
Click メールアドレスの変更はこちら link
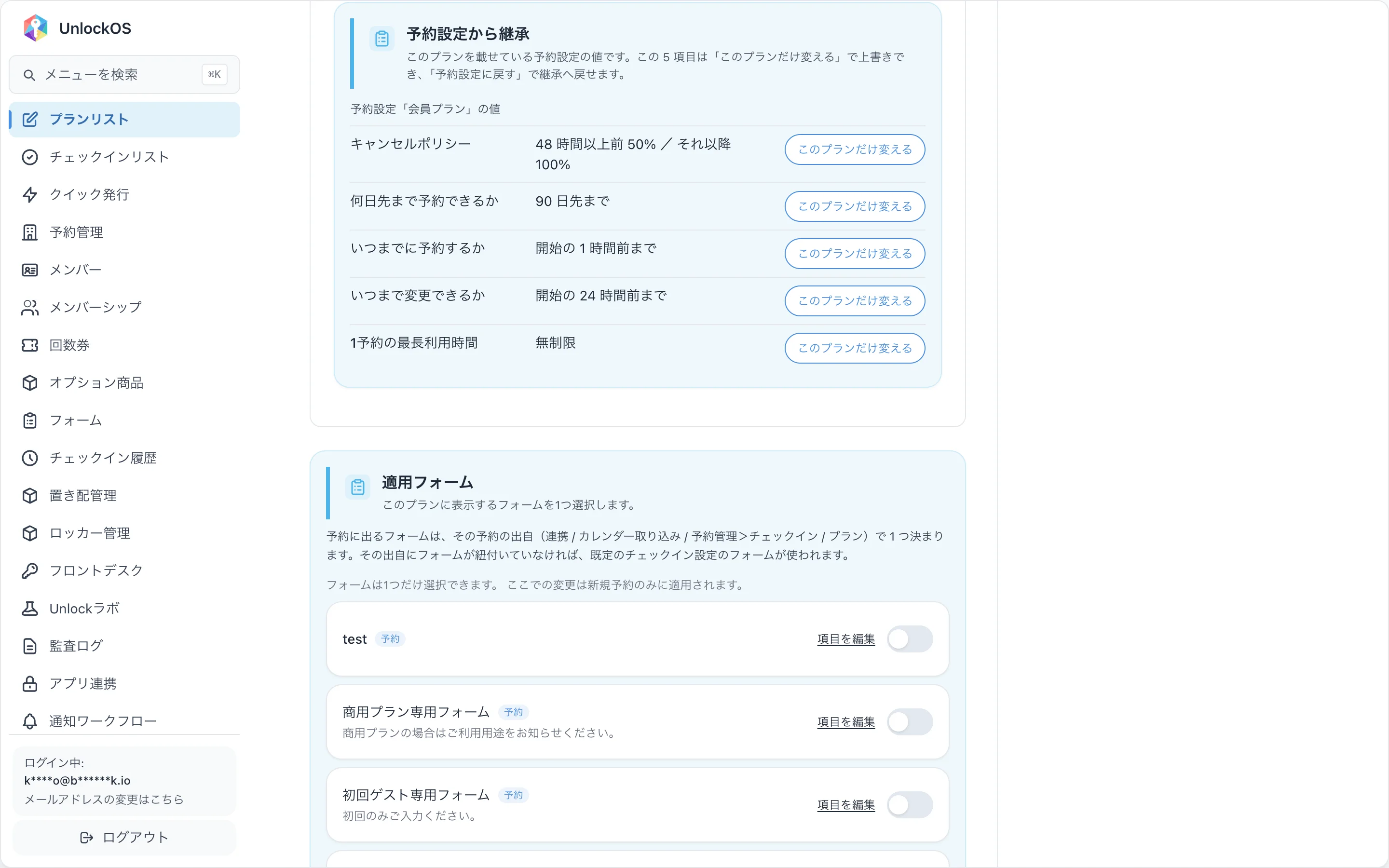point(104,799)
